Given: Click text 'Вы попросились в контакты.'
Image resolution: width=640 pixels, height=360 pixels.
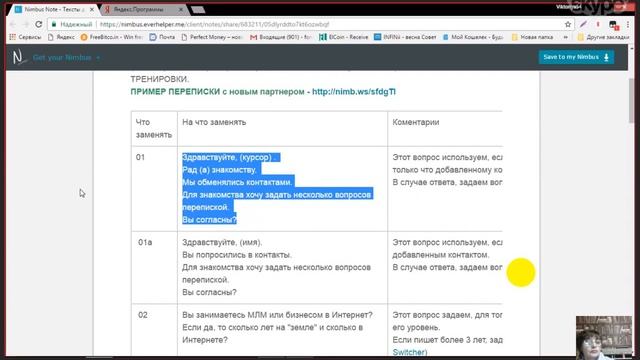Looking at the screenshot, I should point(237,255).
